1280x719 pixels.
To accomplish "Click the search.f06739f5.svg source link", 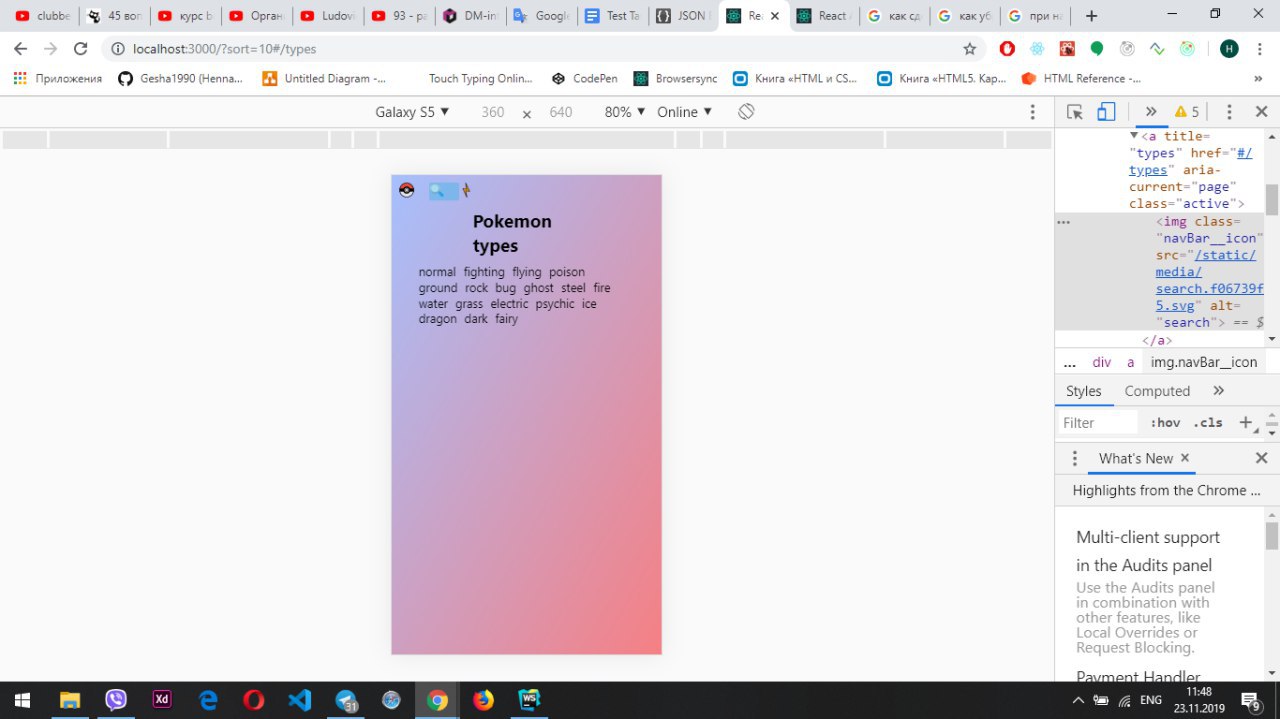I will tap(1208, 280).
